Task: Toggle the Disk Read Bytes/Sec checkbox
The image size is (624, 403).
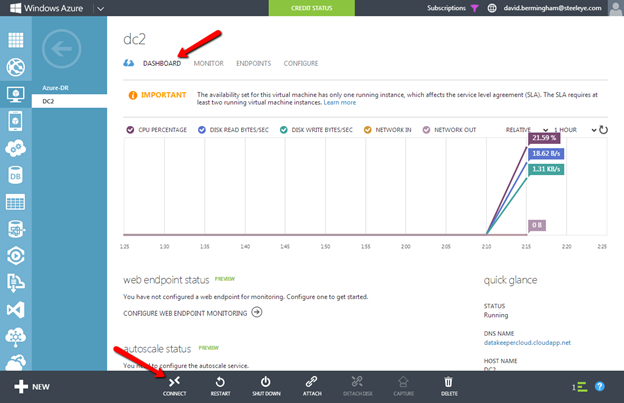Action: point(202,130)
